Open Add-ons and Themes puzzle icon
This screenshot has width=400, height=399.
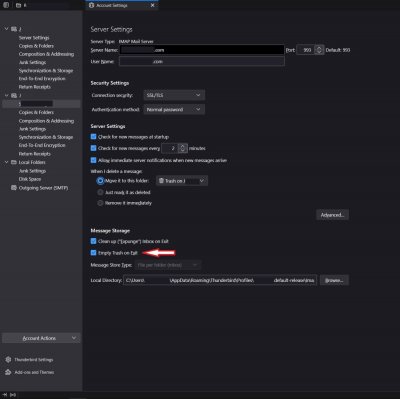pos(8,372)
